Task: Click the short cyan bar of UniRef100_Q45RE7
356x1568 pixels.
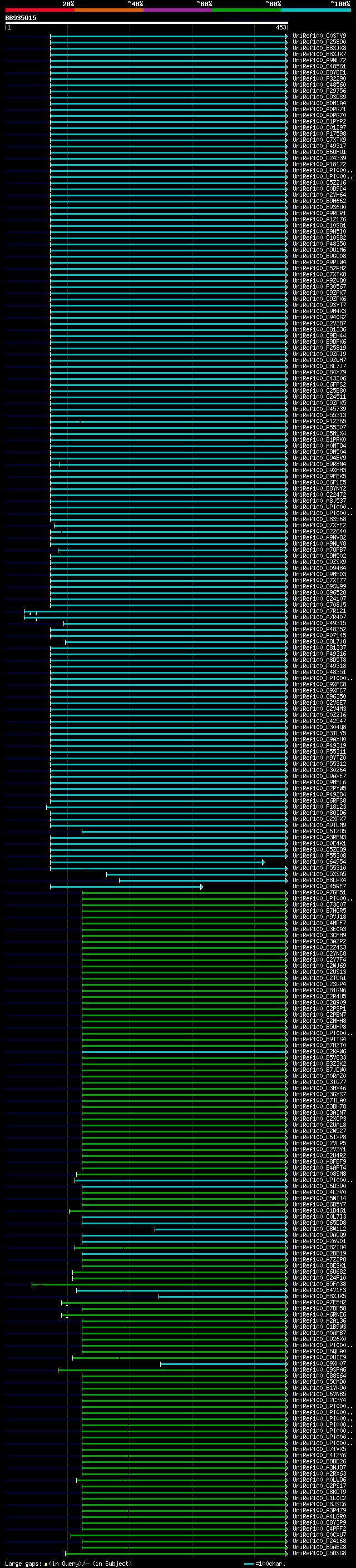Action: tap(127, 886)
